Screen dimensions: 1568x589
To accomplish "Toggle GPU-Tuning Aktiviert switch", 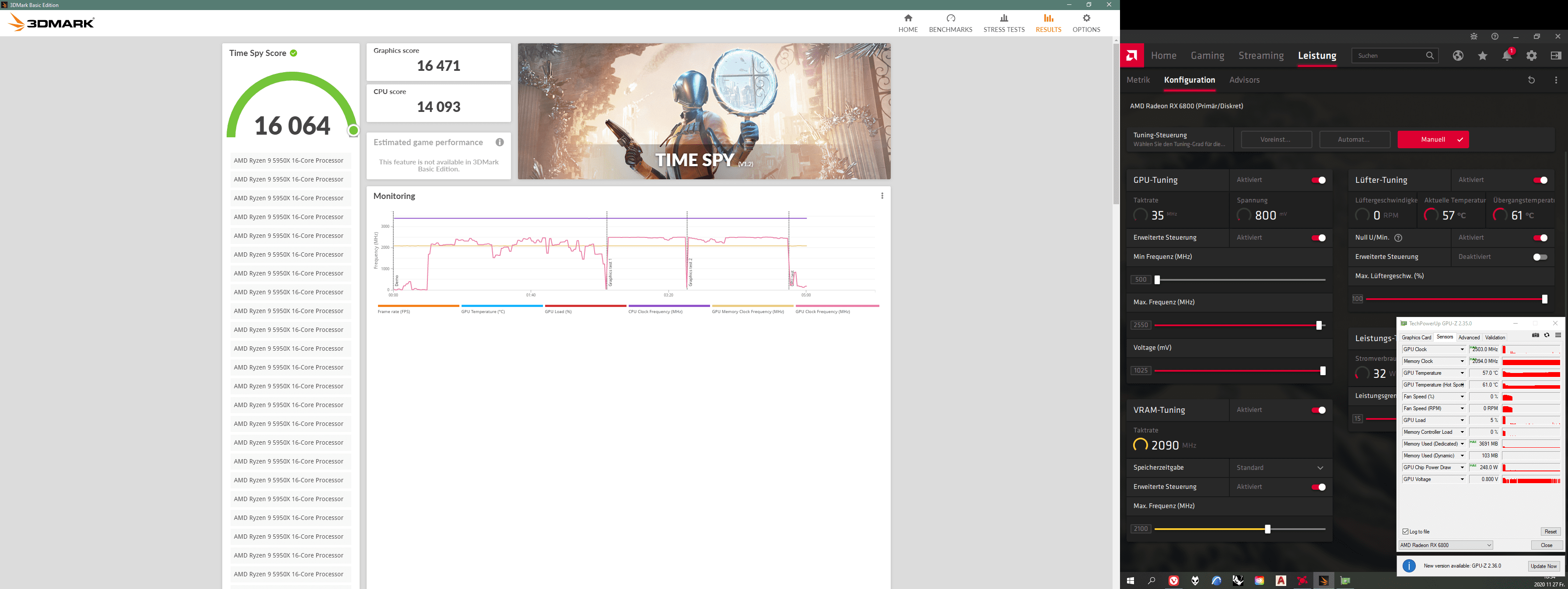I will click(x=1319, y=180).
